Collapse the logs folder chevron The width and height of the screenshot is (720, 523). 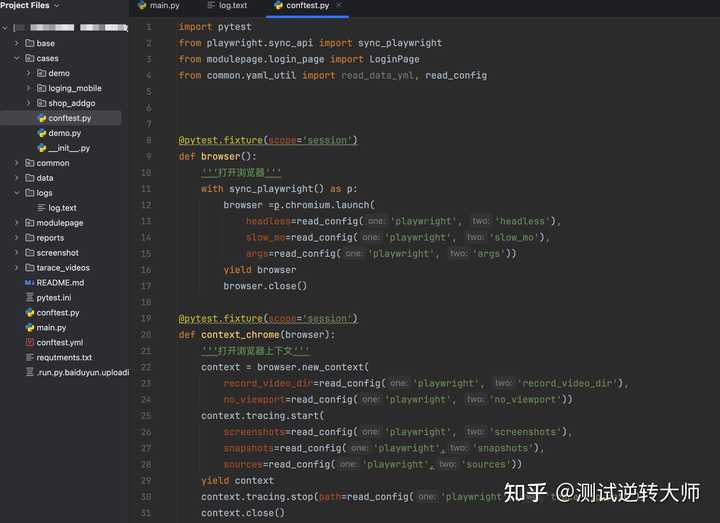pos(17,193)
